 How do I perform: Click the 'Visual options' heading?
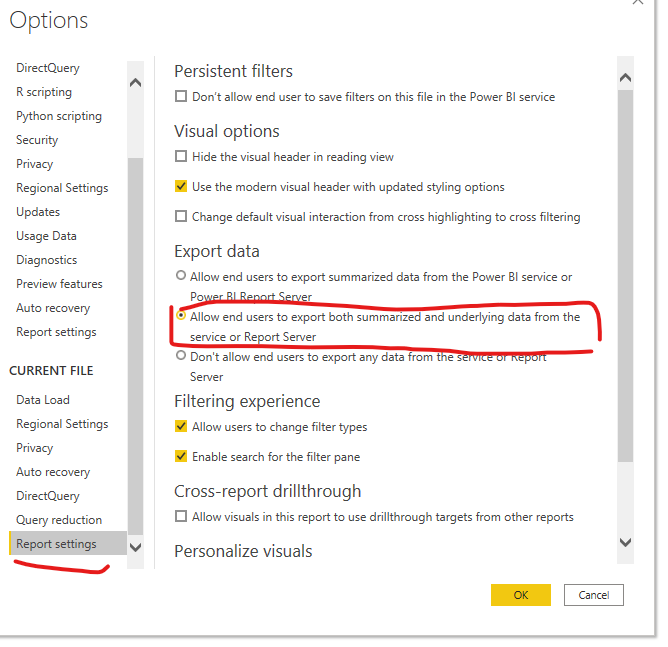(227, 131)
